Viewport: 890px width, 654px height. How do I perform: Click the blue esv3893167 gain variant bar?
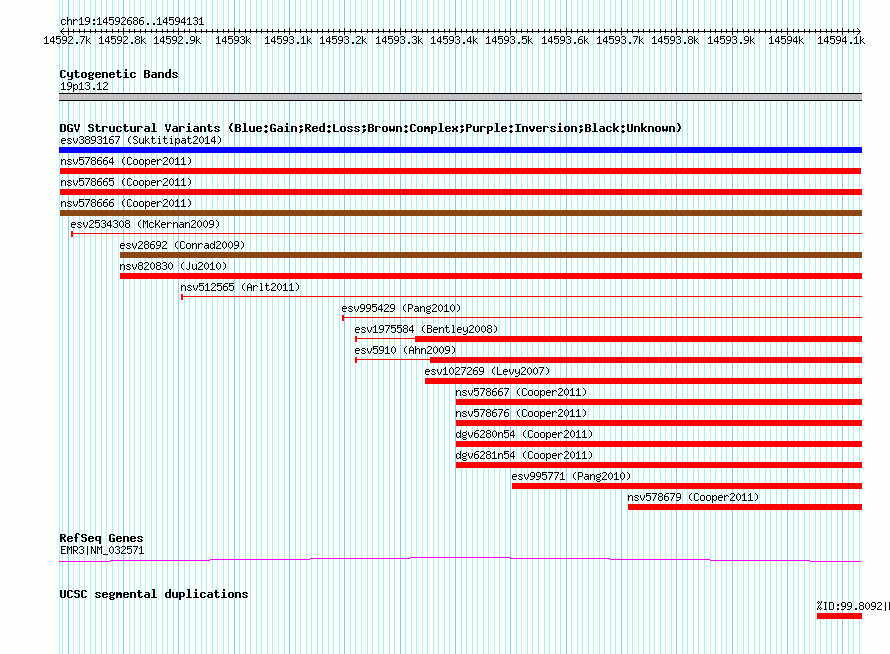460,150
